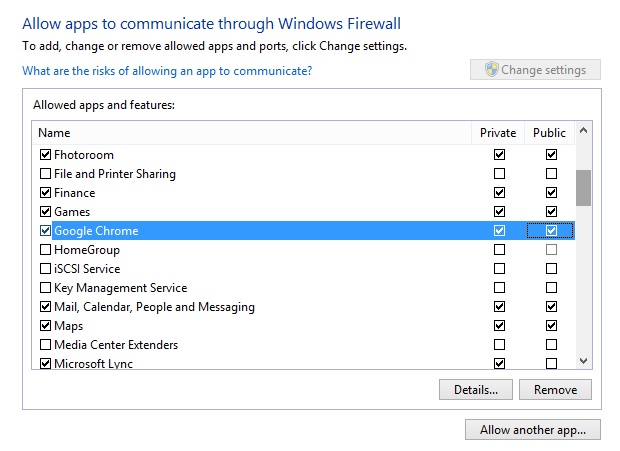The width and height of the screenshot is (620, 451).
Task: Select the Mail, Calendar, People and Messaging row
Action: click(154, 307)
